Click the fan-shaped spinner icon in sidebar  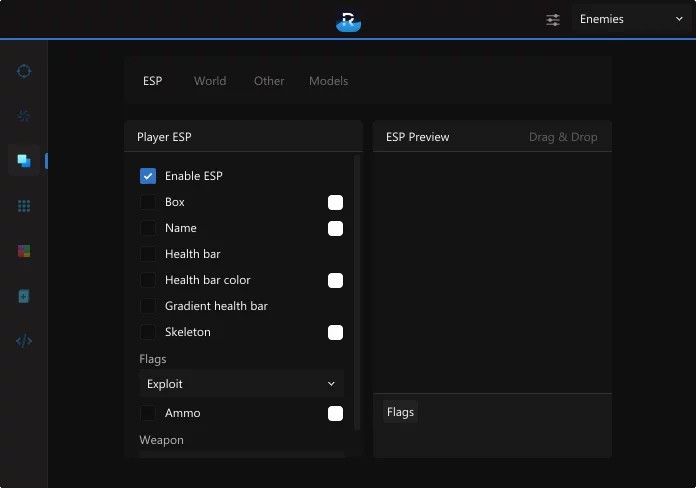pos(24,116)
